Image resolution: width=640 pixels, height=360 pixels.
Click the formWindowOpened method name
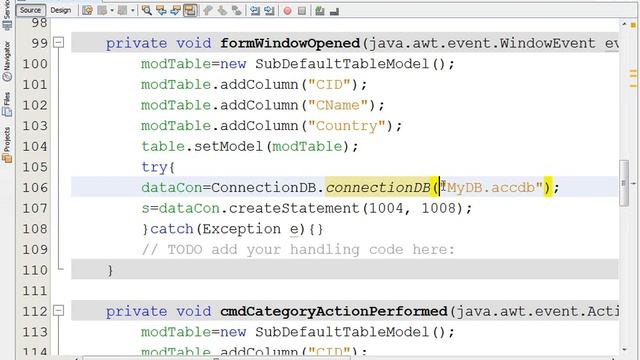tap(290, 43)
